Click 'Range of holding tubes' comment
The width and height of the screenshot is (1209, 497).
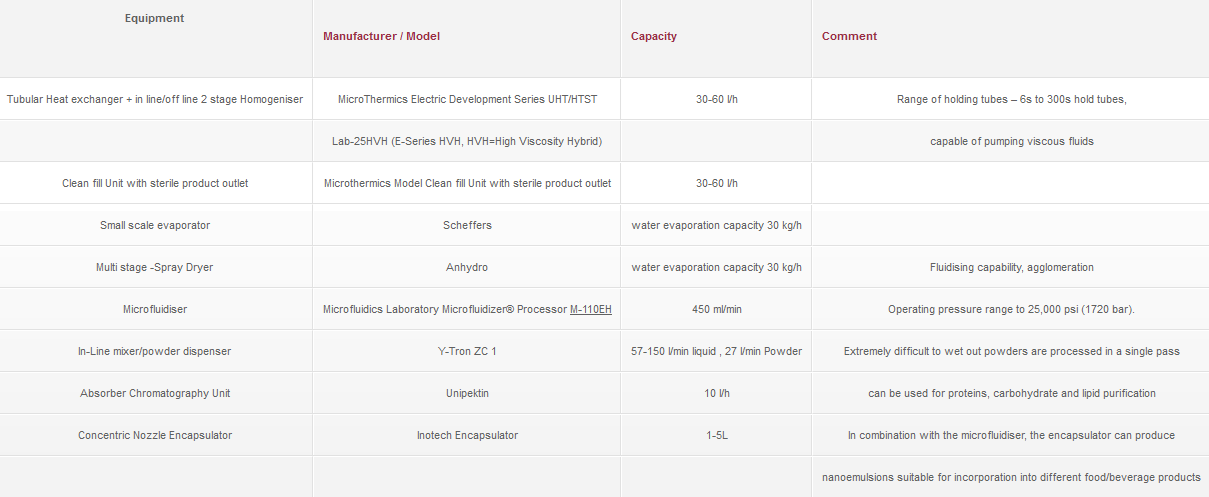pyautogui.click(x=1012, y=100)
